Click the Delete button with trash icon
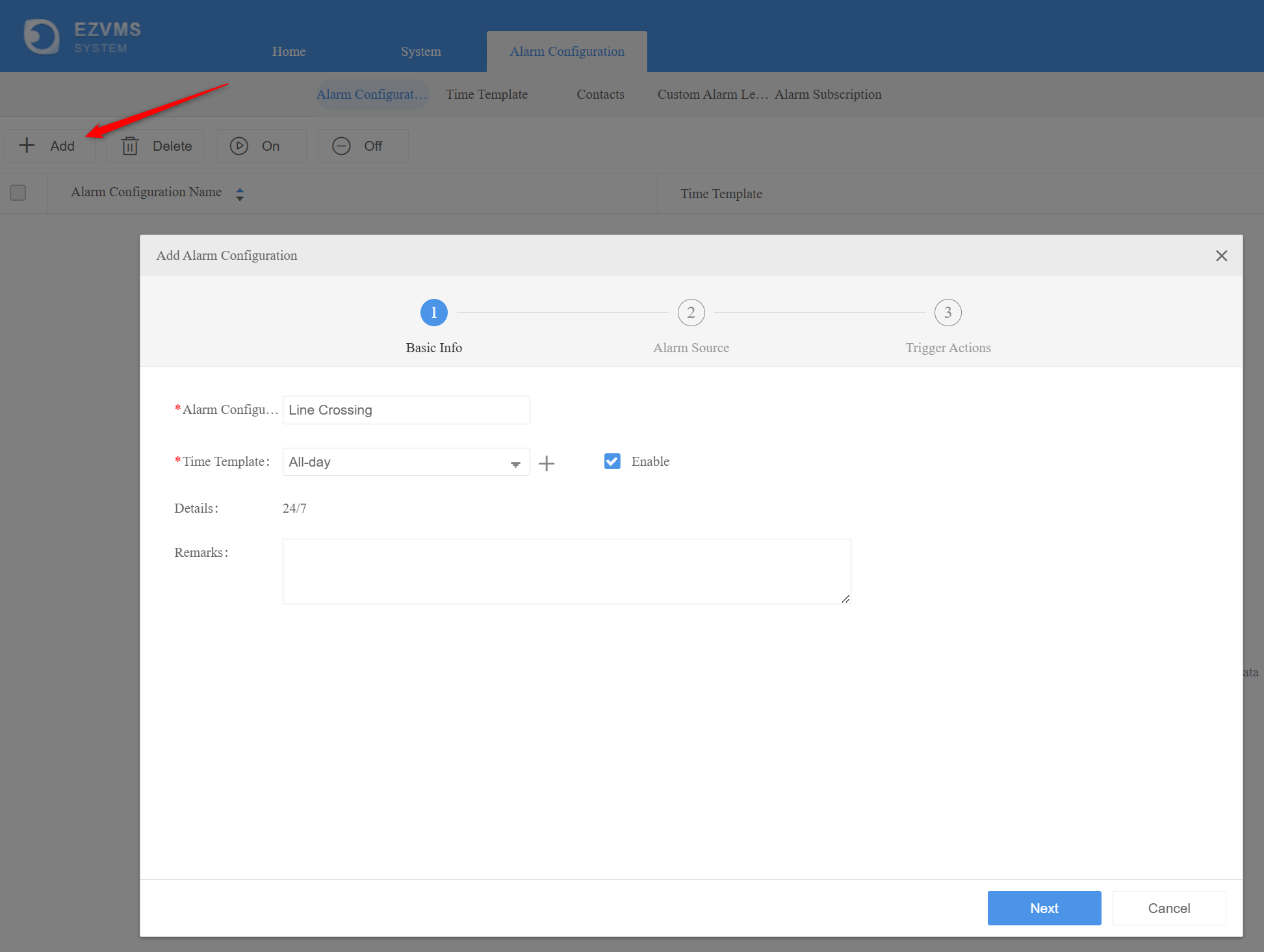This screenshot has width=1264, height=952. tap(156, 146)
